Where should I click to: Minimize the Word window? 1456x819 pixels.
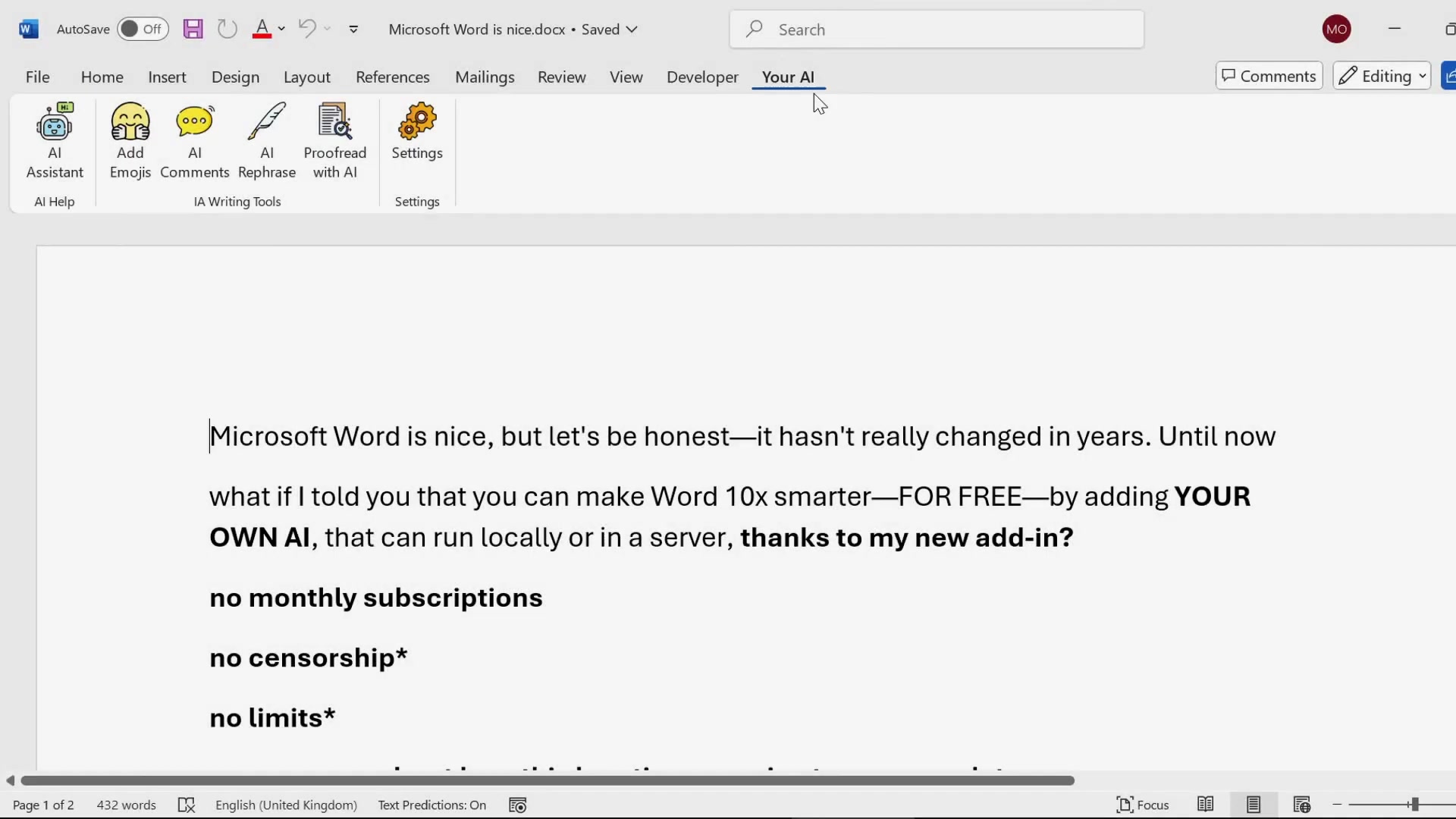click(1394, 29)
